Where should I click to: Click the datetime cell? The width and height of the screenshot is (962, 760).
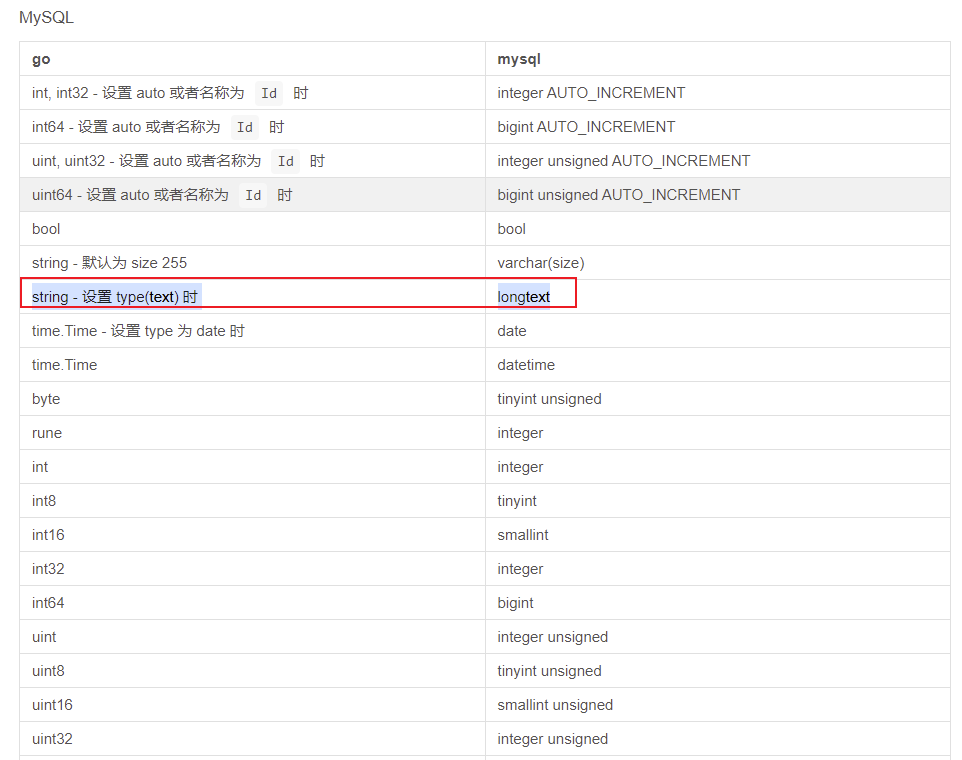pyautogui.click(x=524, y=364)
